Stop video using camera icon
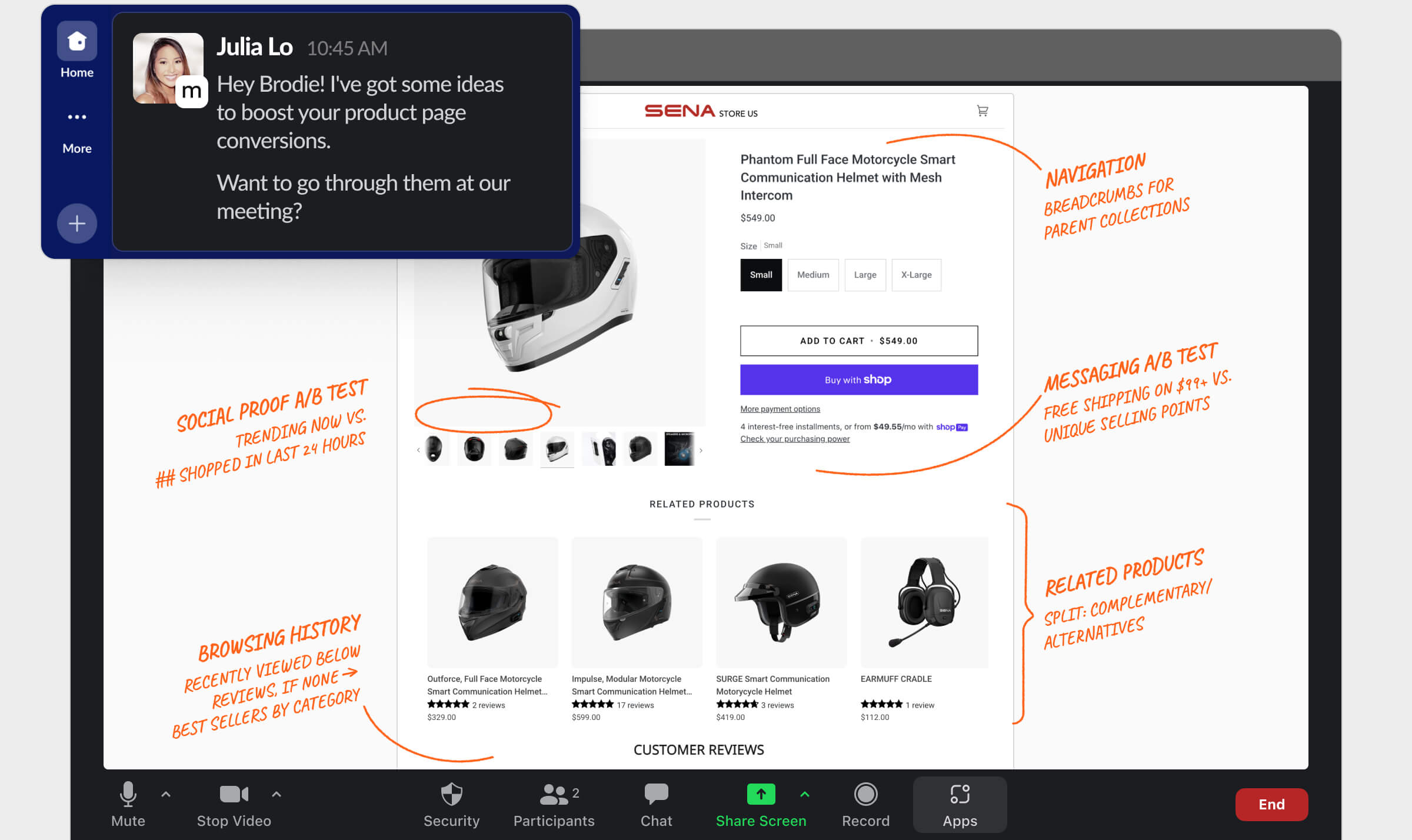This screenshot has height=840, width=1412. [234, 804]
